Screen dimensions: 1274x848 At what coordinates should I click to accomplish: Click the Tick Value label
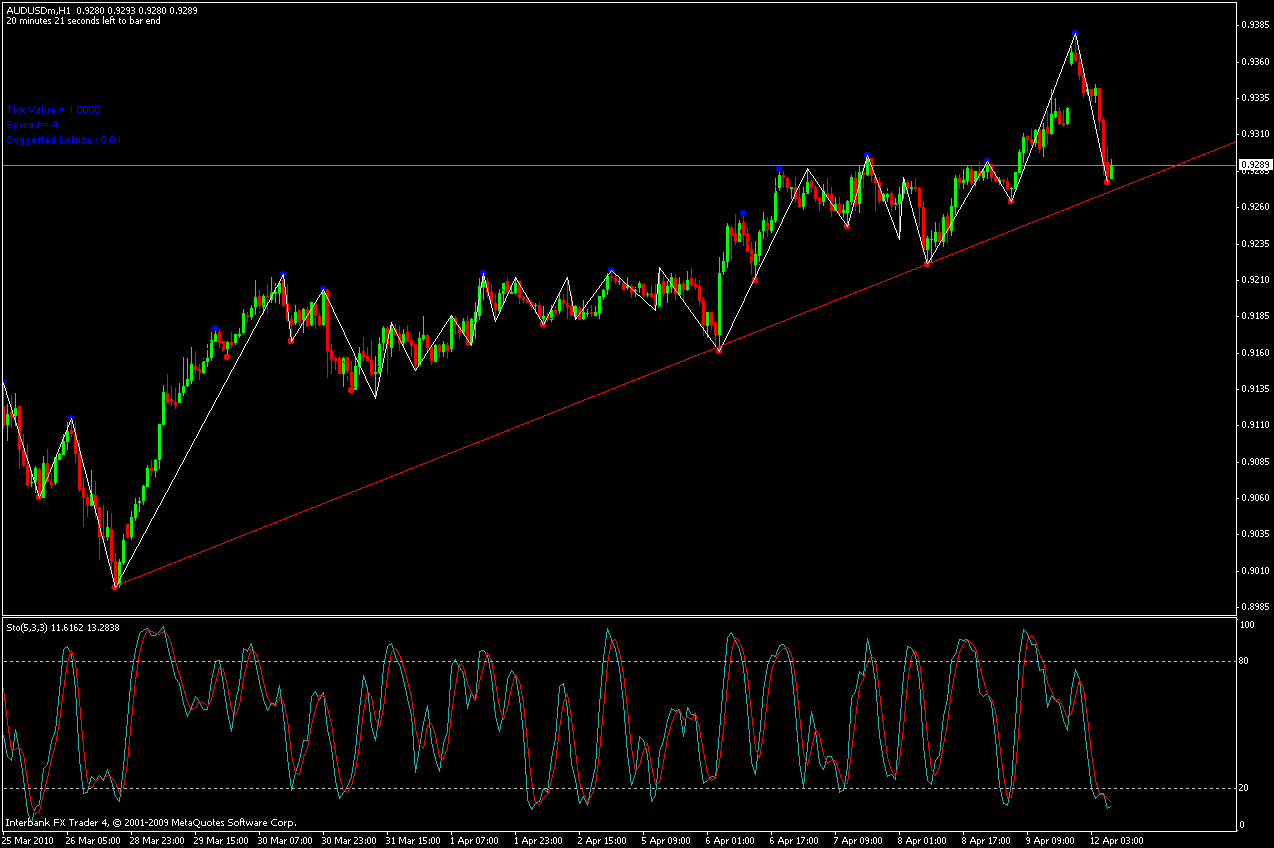54,110
